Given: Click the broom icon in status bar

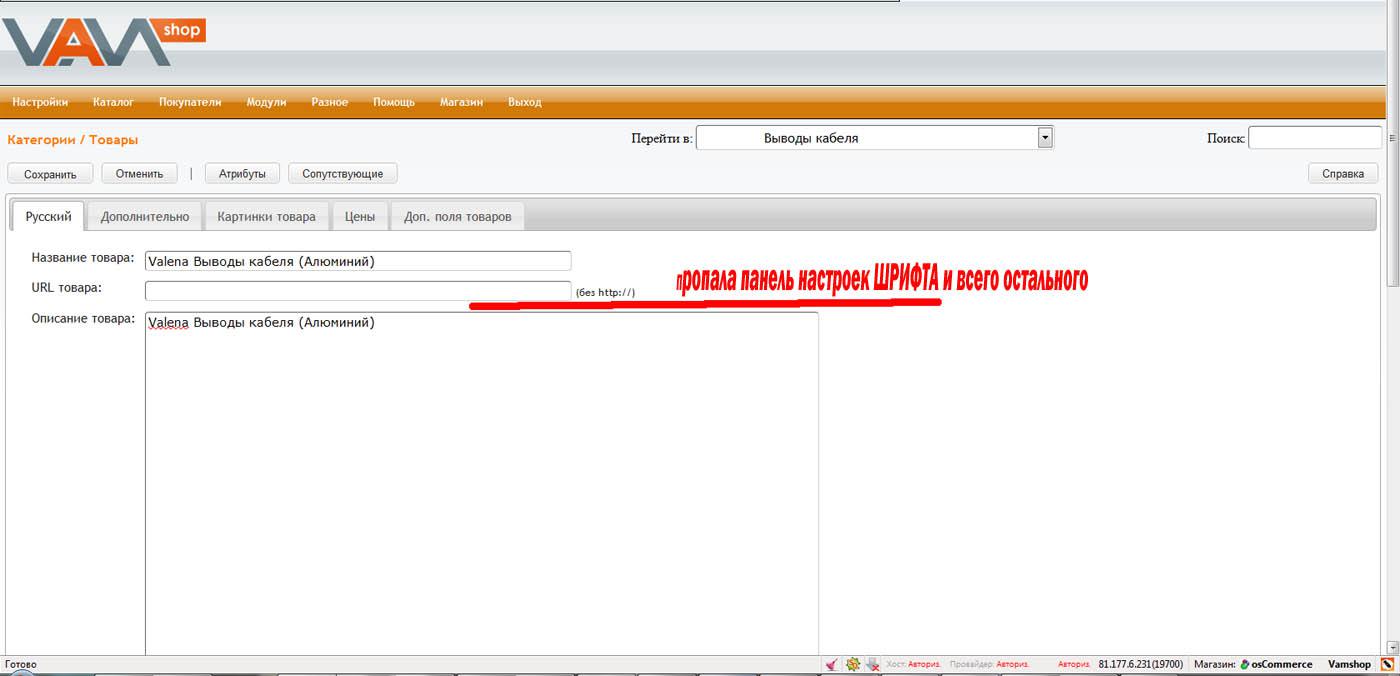Looking at the screenshot, I should click(x=831, y=664).
